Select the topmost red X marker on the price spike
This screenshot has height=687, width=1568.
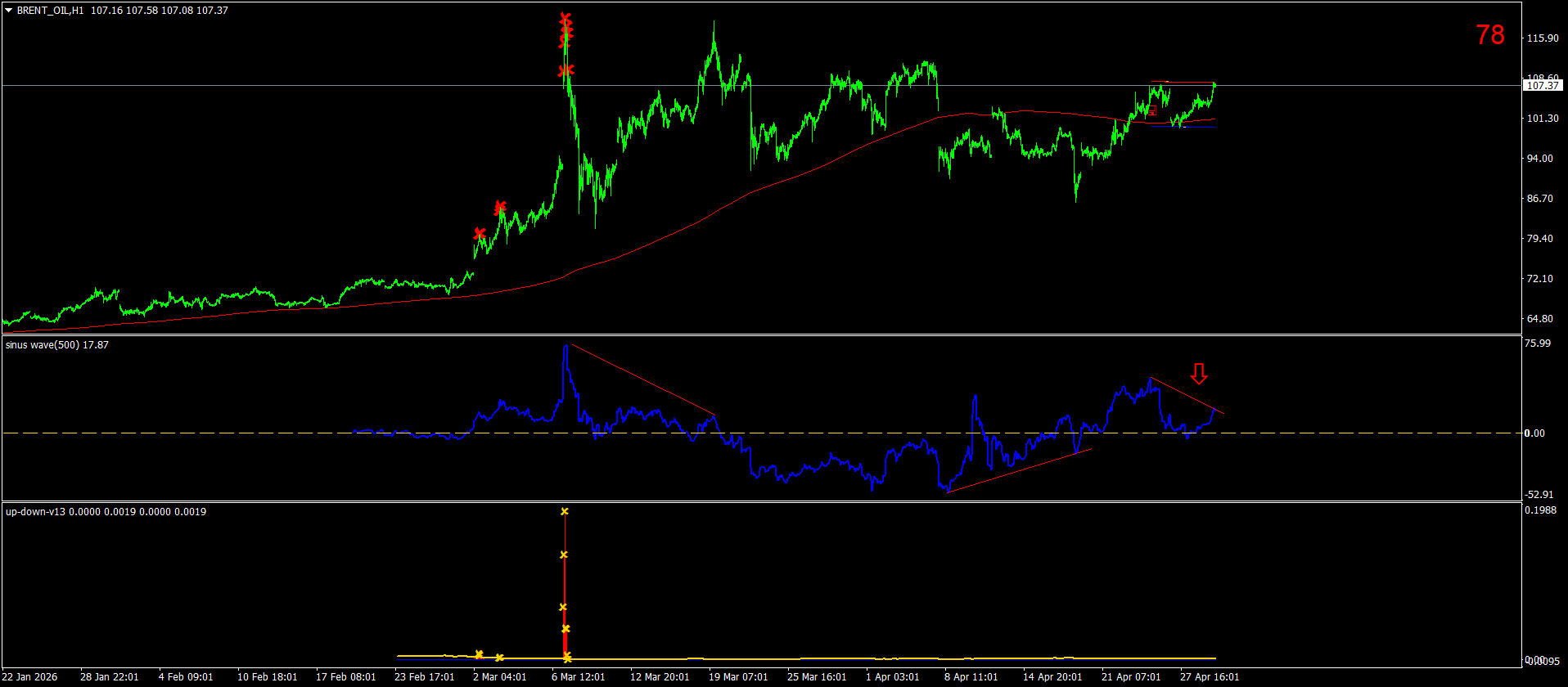coord(565,18)
